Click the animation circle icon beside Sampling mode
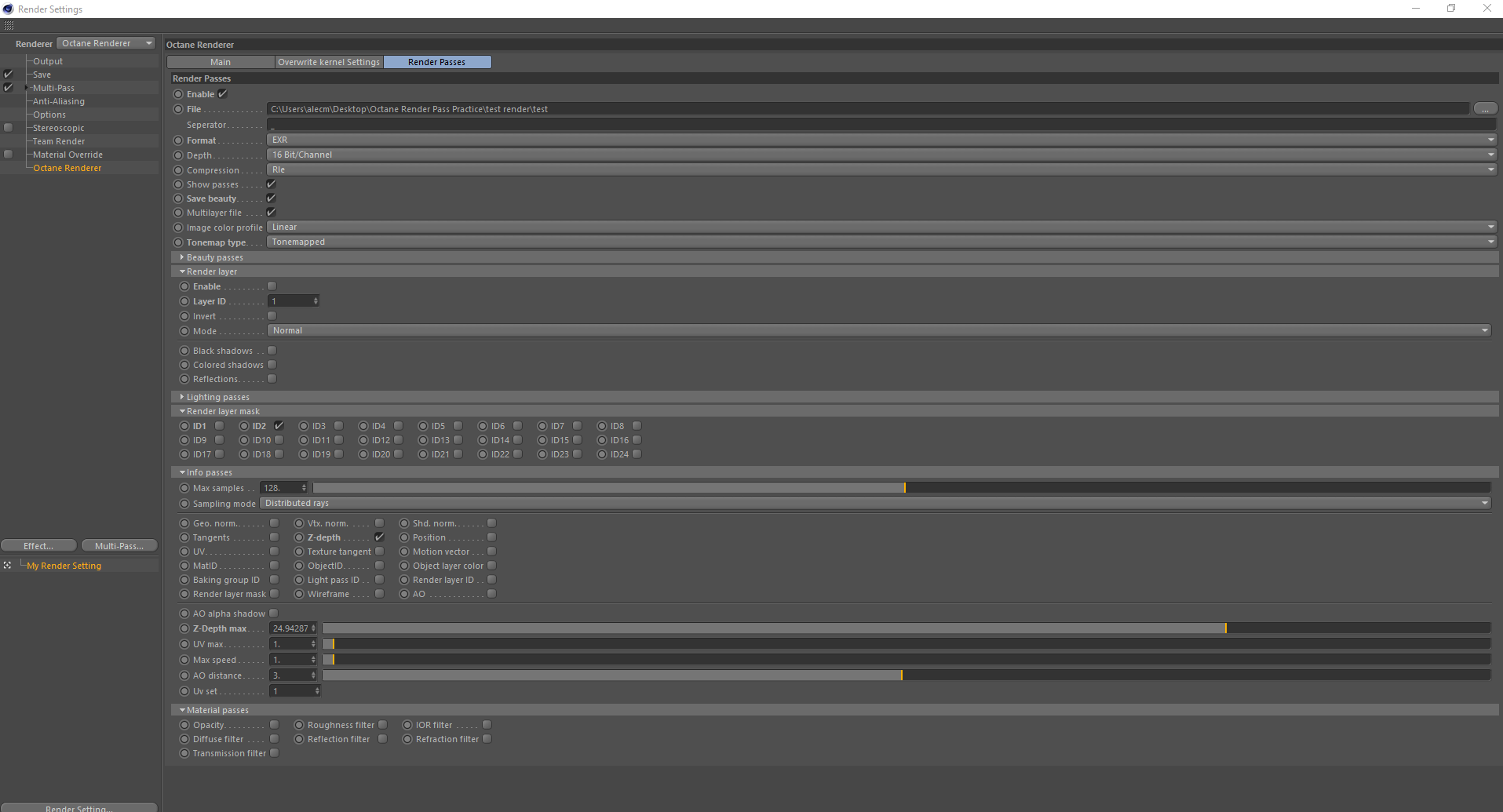Image resolution: width=1503 pixels, height=812 pixels. click(x=184, y=504)
